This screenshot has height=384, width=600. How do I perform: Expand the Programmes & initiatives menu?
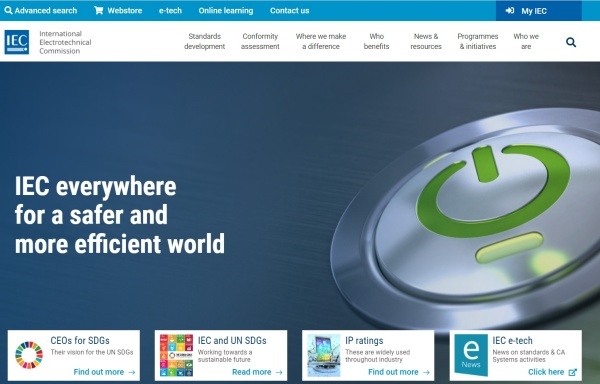point(478,41)
